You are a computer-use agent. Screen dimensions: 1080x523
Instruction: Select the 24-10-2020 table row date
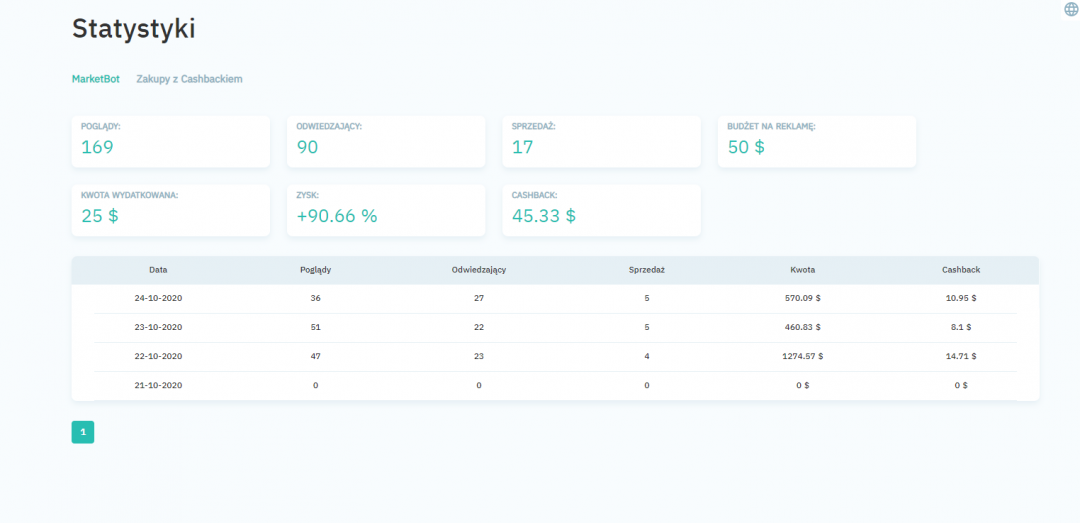pos(158,298)
